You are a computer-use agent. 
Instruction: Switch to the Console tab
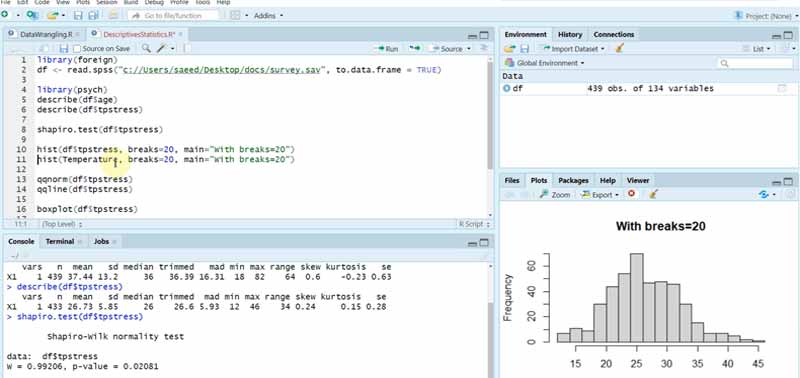click(21, 241)
